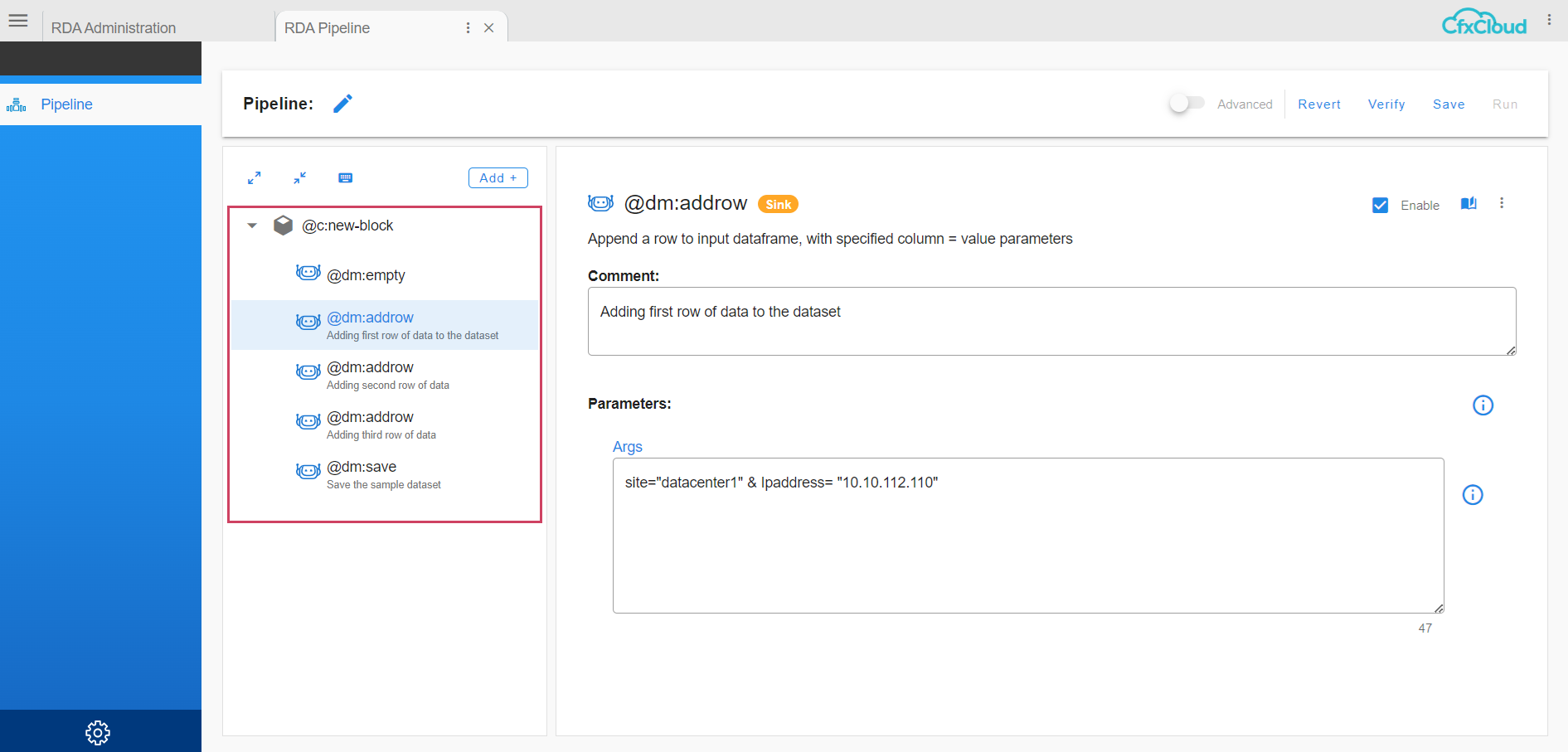The image size is (1568, 752).
Task: Collapse the @c:new-block tree node
Action: (252, 226)
